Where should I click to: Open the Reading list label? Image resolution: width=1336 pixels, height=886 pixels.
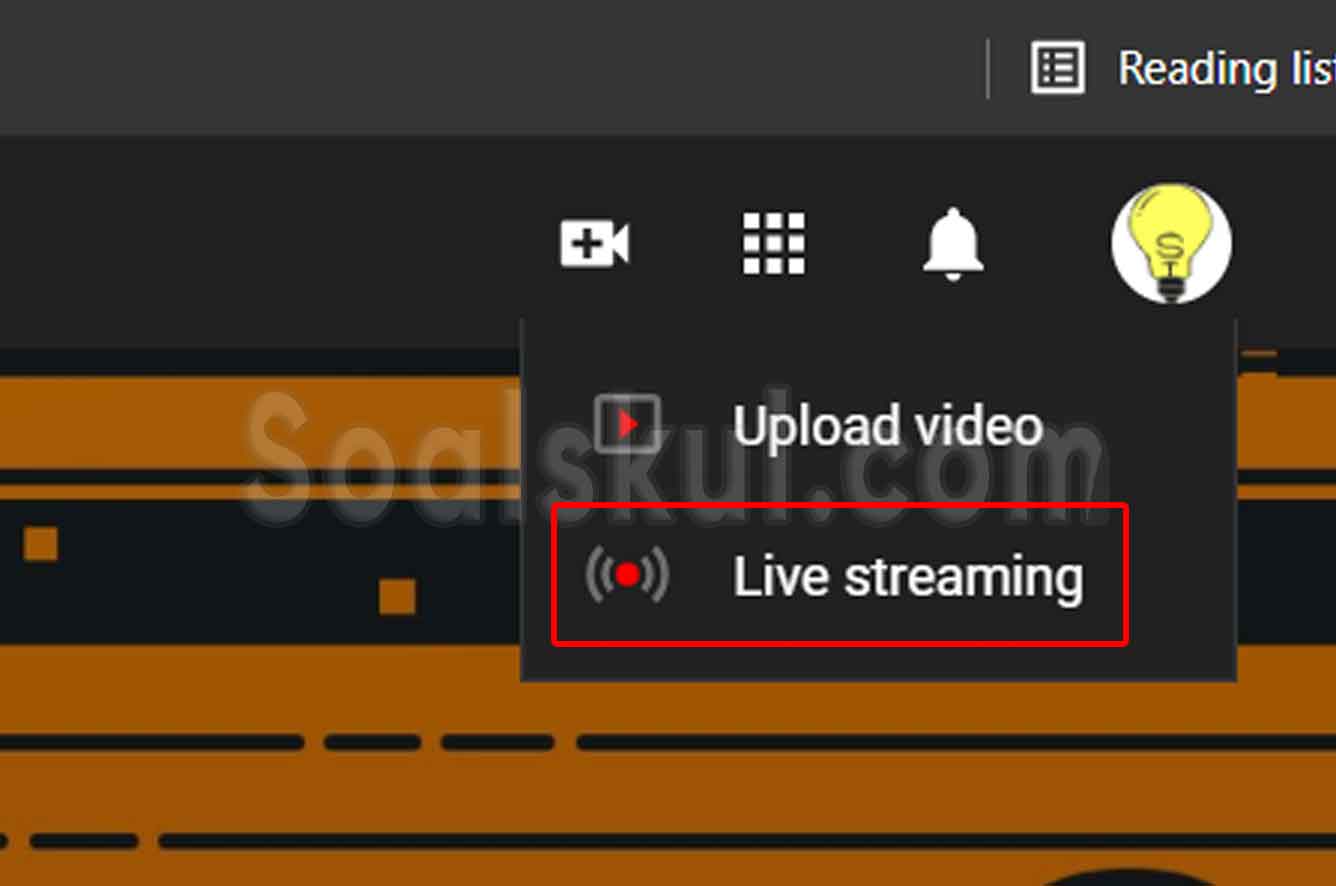1226,69
